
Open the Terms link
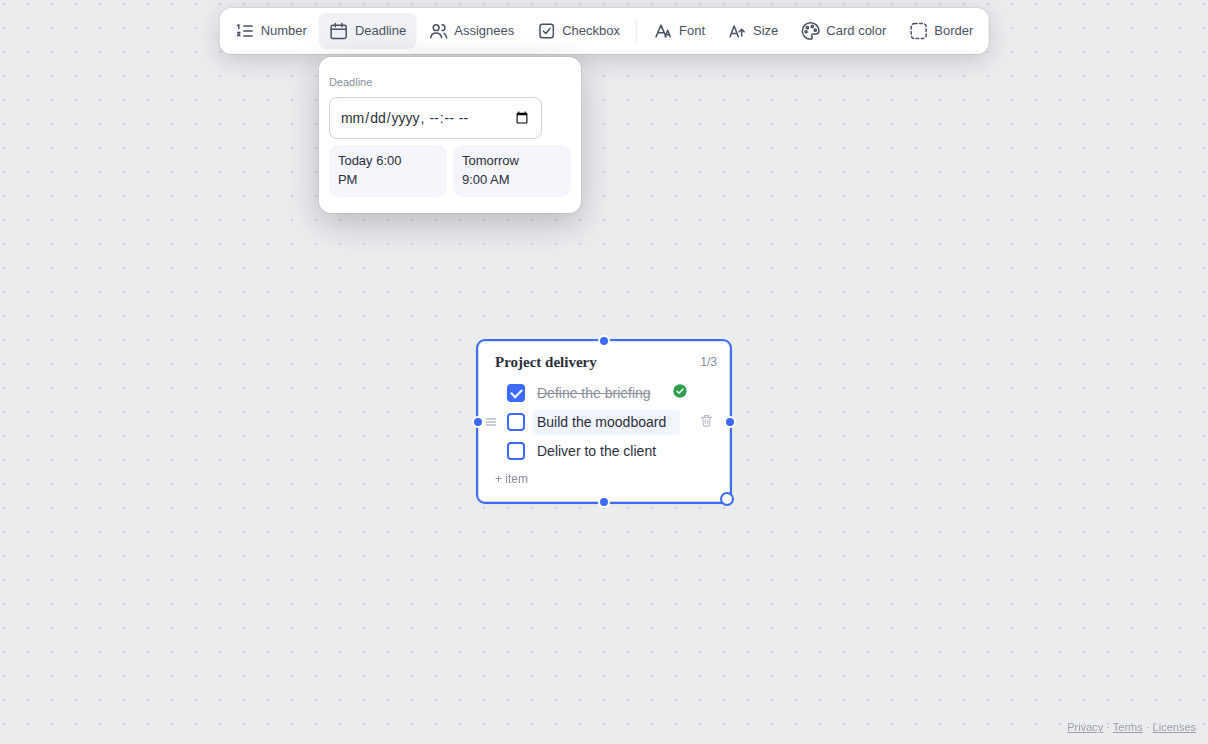point(1127,727)
